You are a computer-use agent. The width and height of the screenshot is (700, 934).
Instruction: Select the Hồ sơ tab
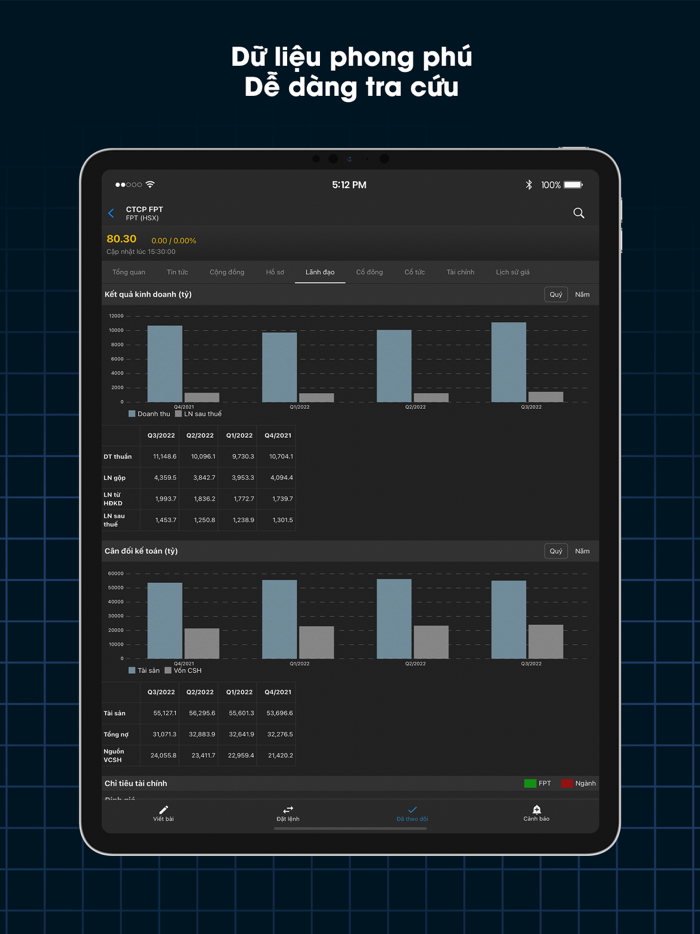point(275,272)
